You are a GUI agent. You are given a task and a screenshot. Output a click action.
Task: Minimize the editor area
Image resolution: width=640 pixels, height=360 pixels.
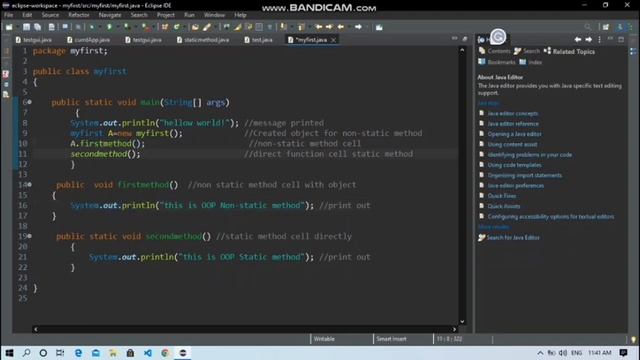tap(454, 38)
